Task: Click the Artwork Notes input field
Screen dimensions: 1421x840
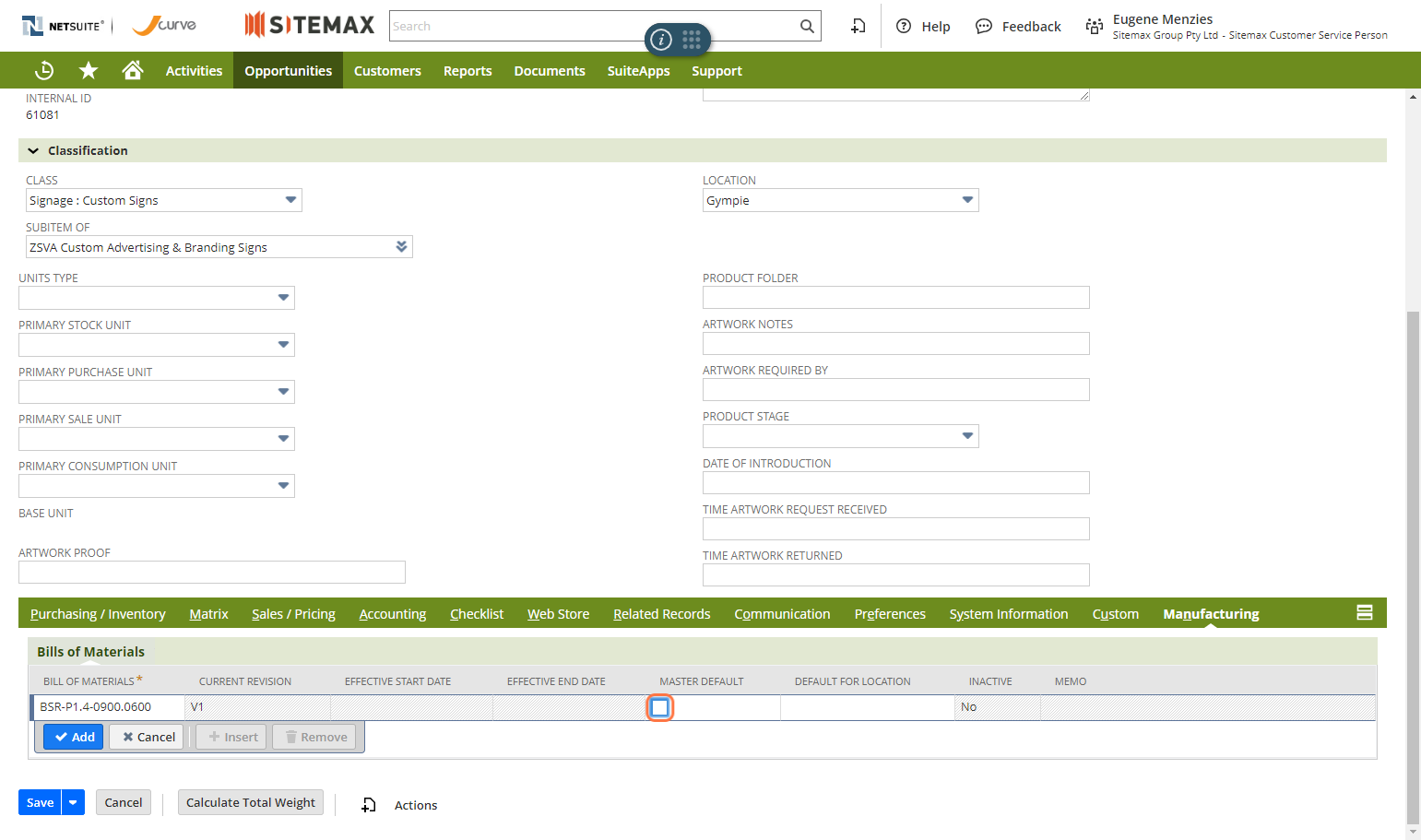Action: (895, 343)
